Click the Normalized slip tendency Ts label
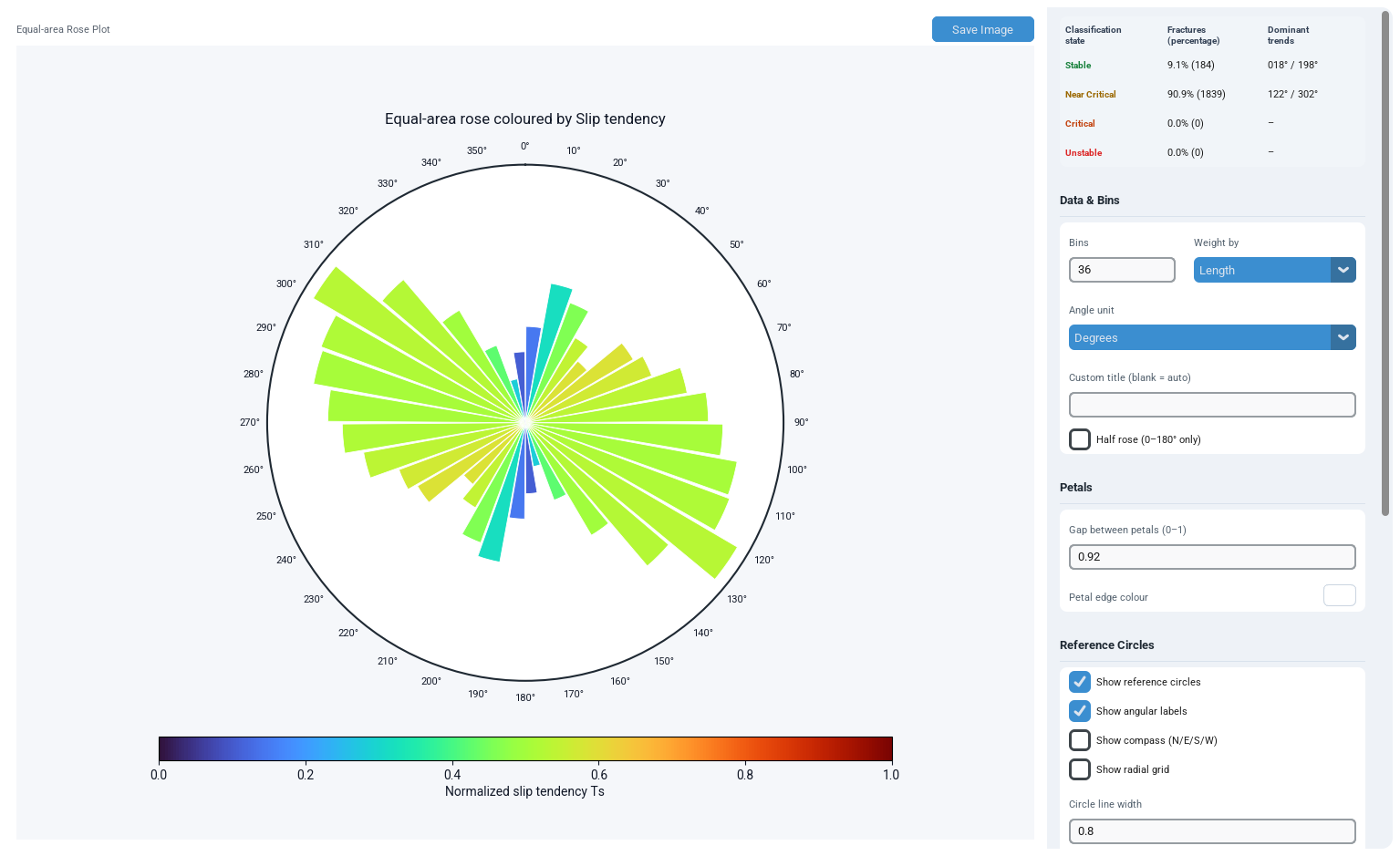Image resolution: width=1400 pixels, height=856 pixels. pyautogui.click(x=524, y=791)
